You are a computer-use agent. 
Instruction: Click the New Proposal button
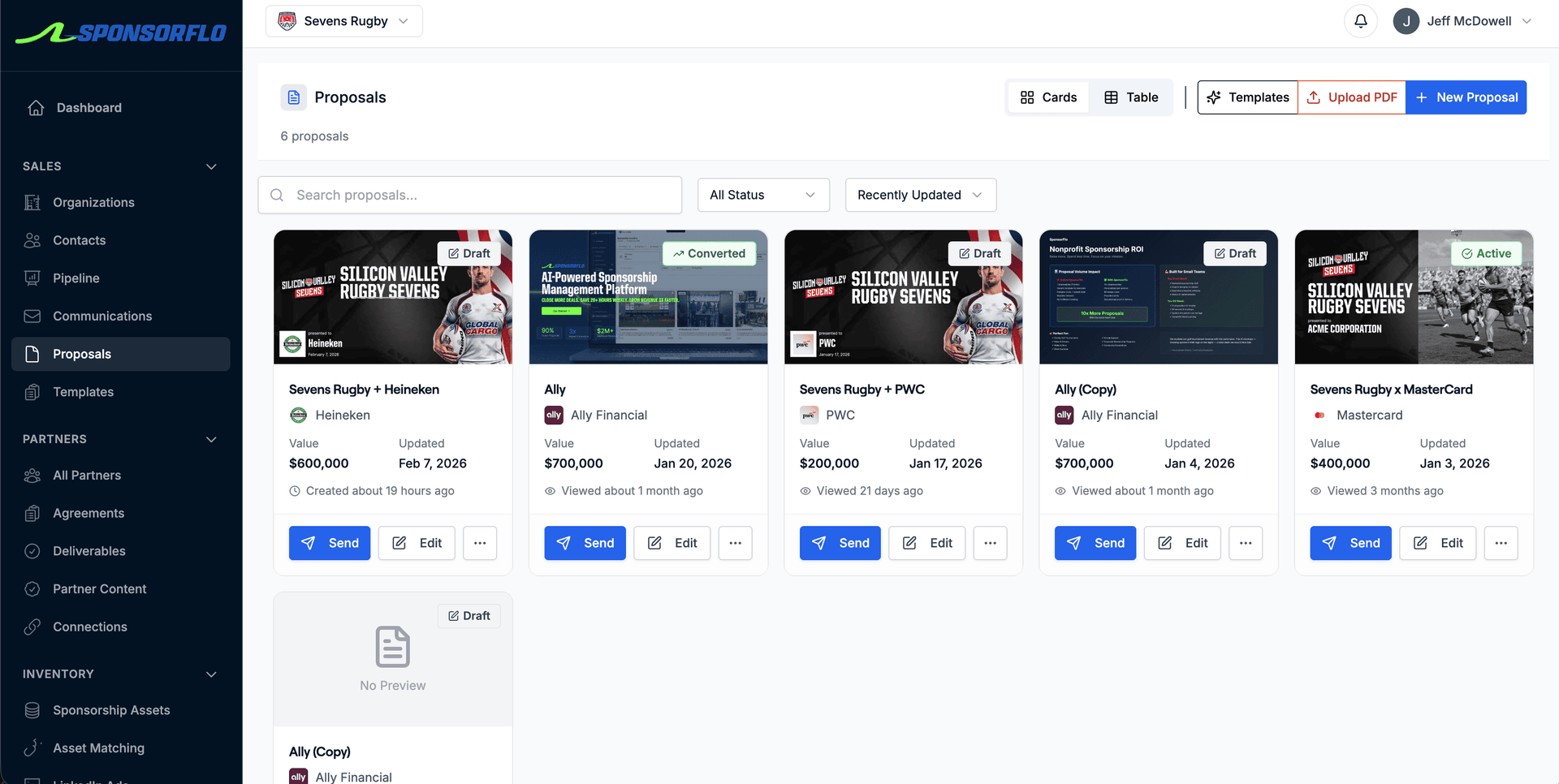tap(1466, 97)
